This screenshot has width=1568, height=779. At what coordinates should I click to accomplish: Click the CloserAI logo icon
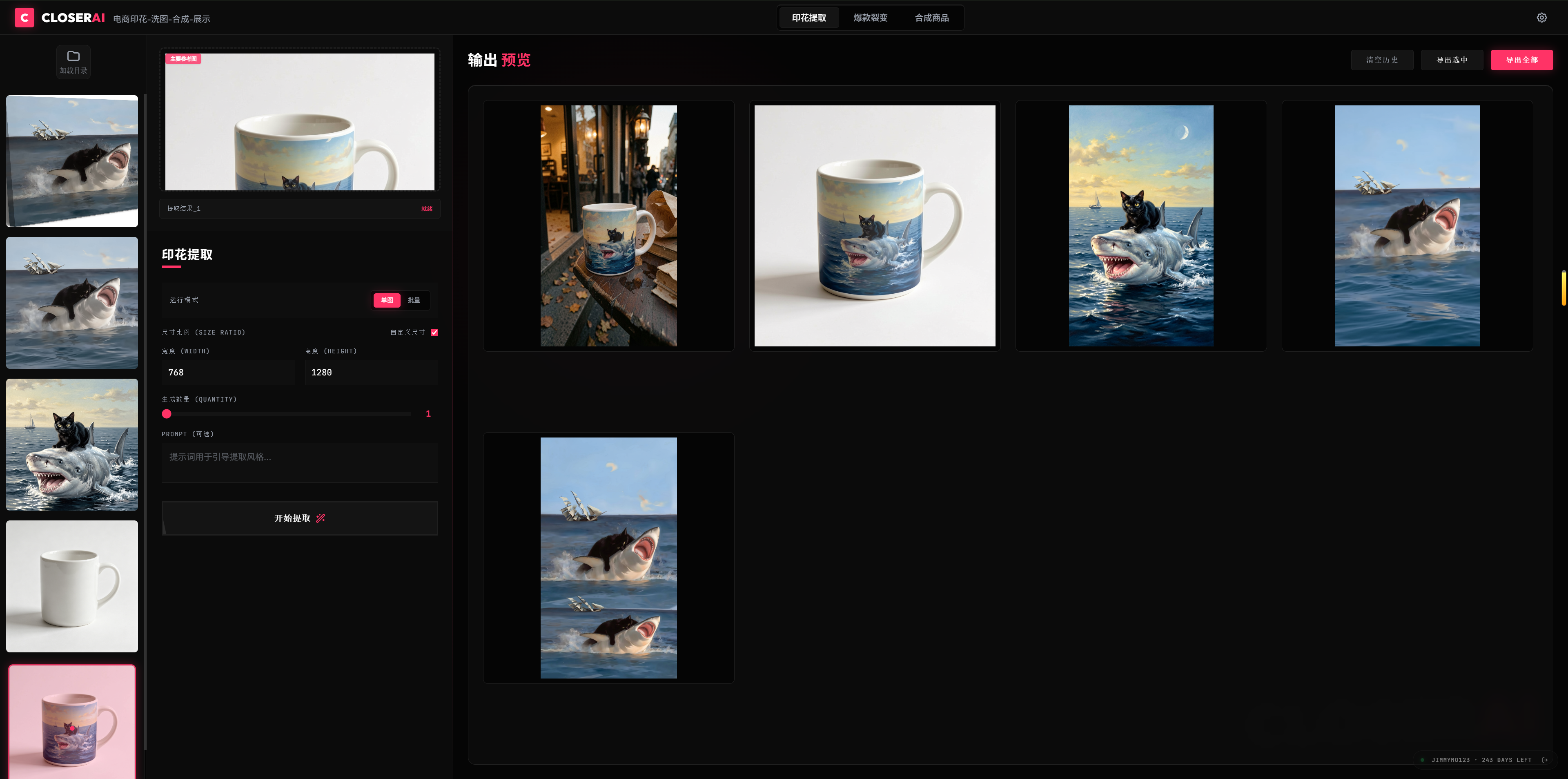(24, 18)
